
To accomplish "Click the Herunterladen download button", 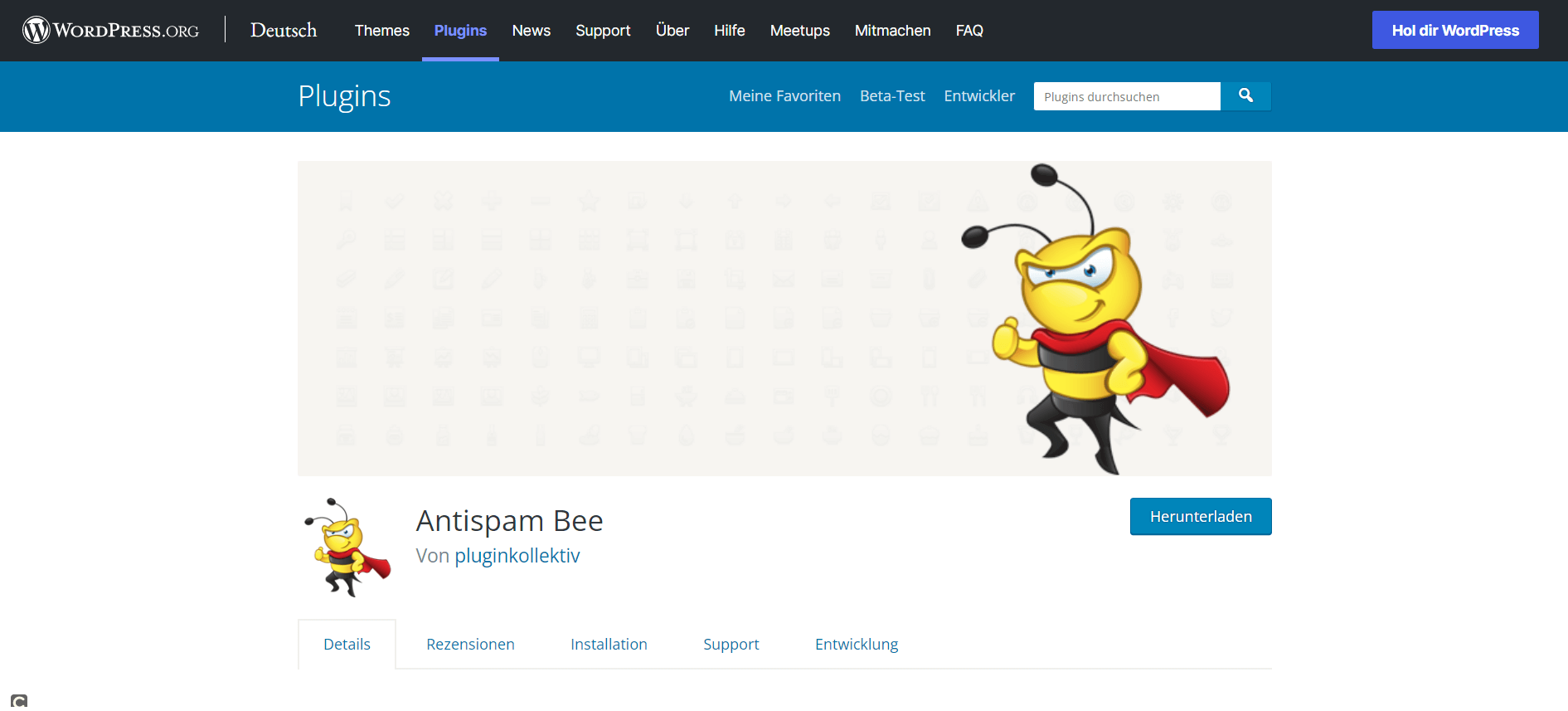I will point(1201,516).
